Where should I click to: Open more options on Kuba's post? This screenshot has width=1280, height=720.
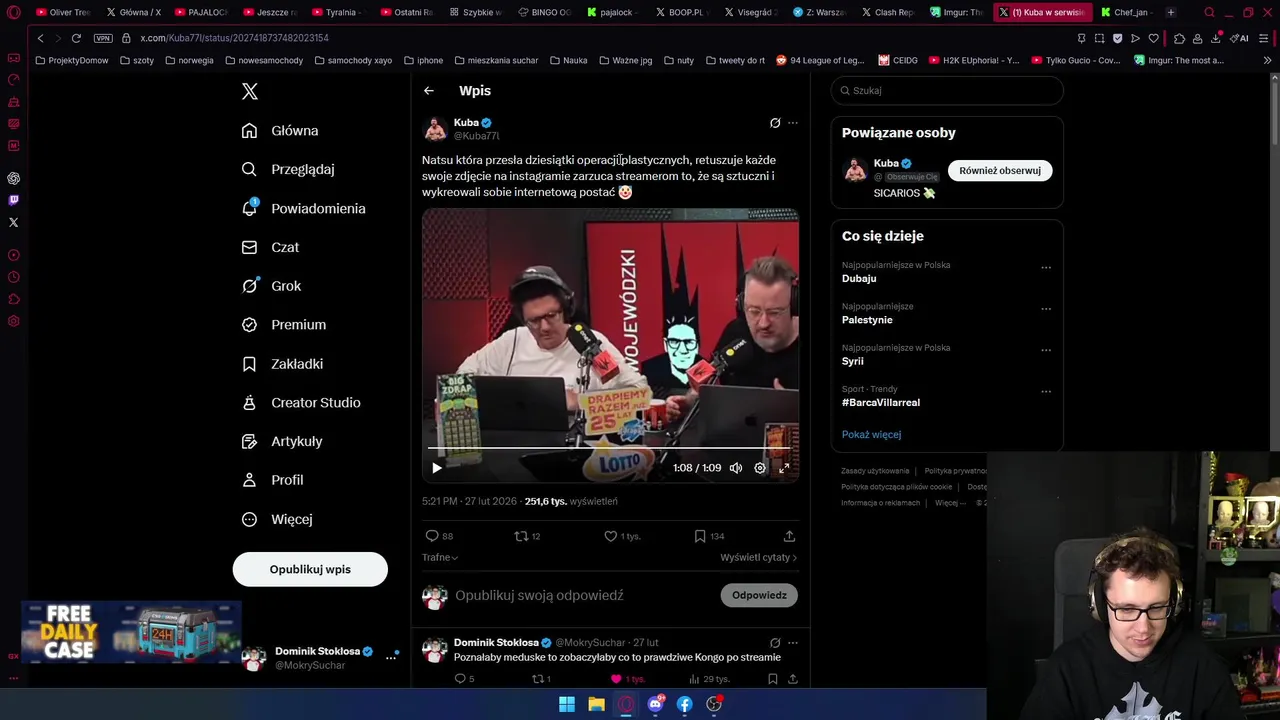[x=793, y=123]
